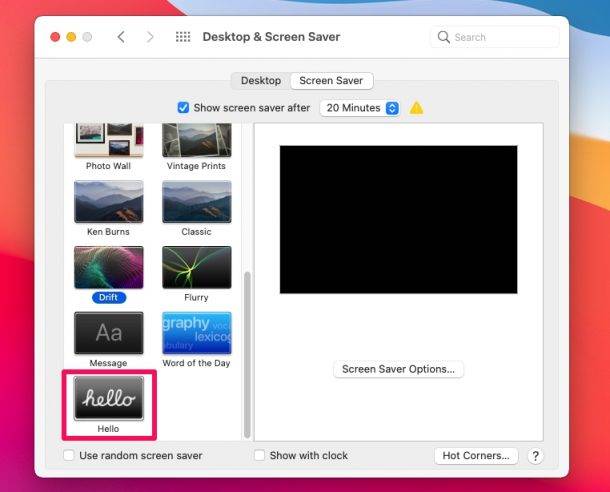Click the screen saver list scrollbar
Image resolution: width=610 pixels, height=492 pixels.
tap(247, 355)
